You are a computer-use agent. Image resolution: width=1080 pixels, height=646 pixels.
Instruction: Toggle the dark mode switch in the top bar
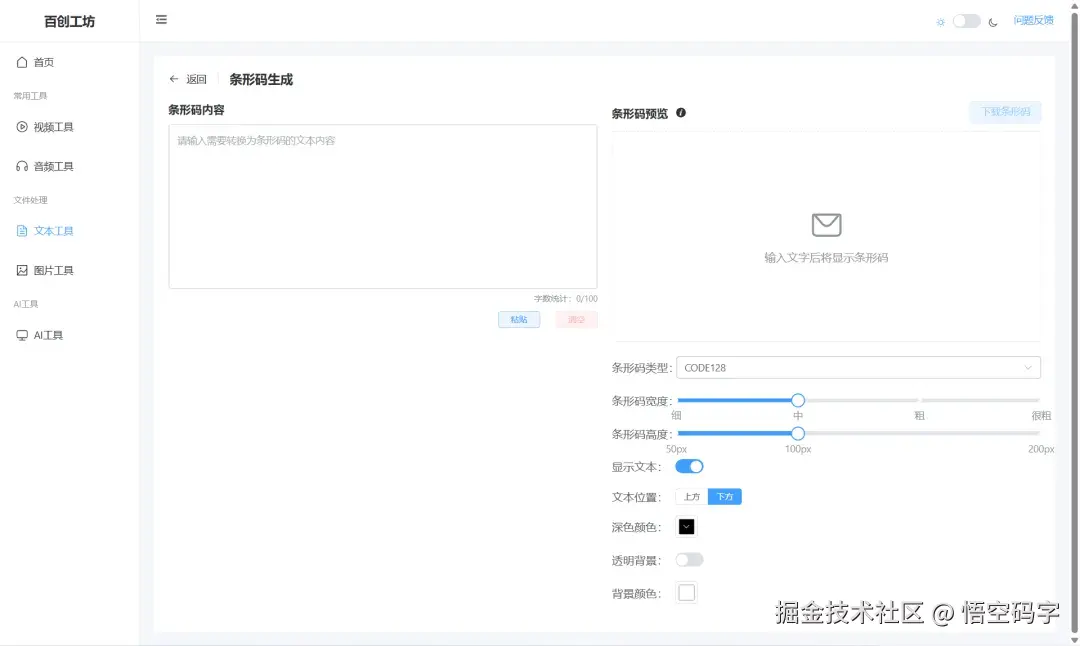[963, 20]
